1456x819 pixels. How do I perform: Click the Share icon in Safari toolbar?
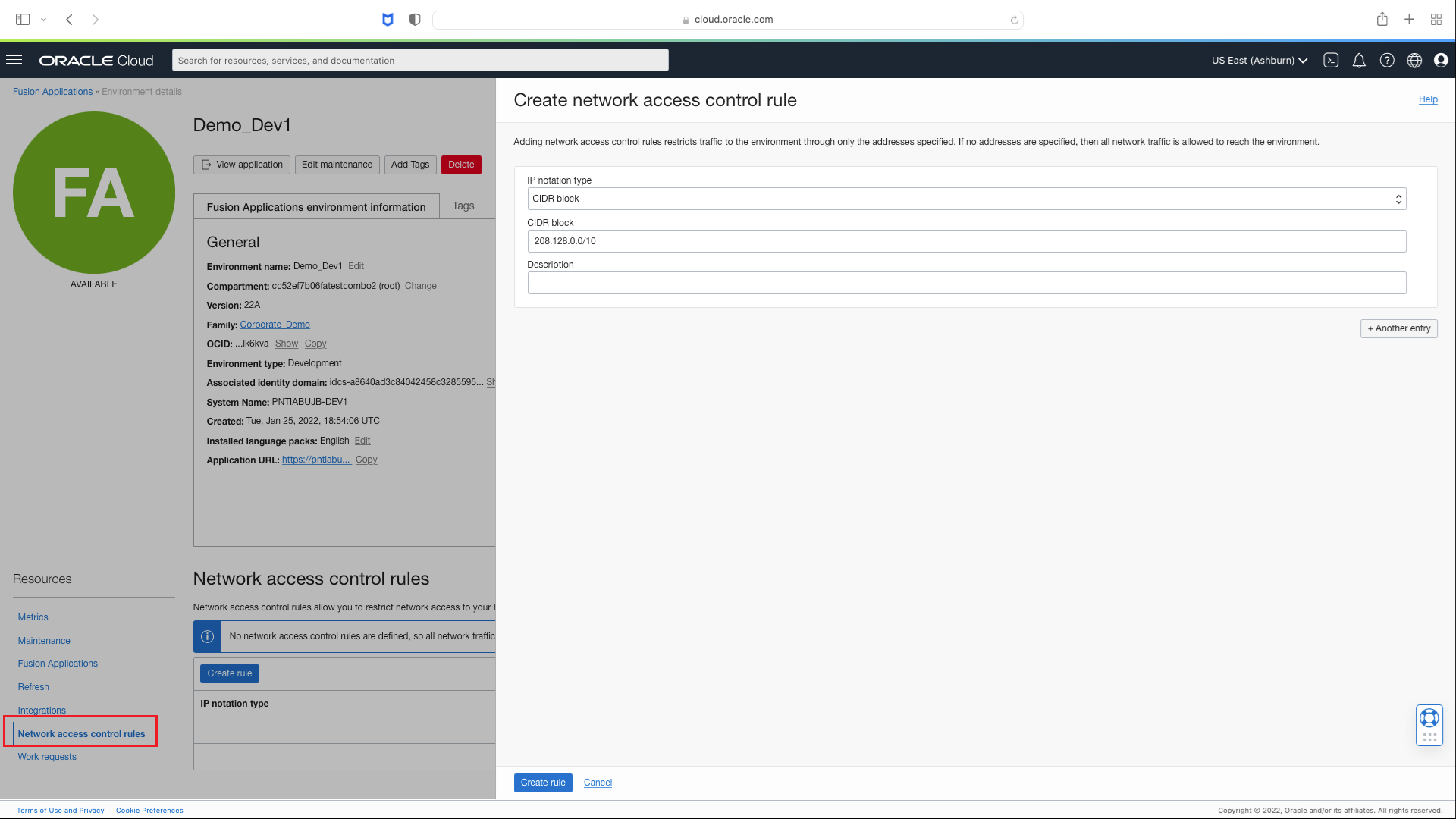tap(1382, 19)
